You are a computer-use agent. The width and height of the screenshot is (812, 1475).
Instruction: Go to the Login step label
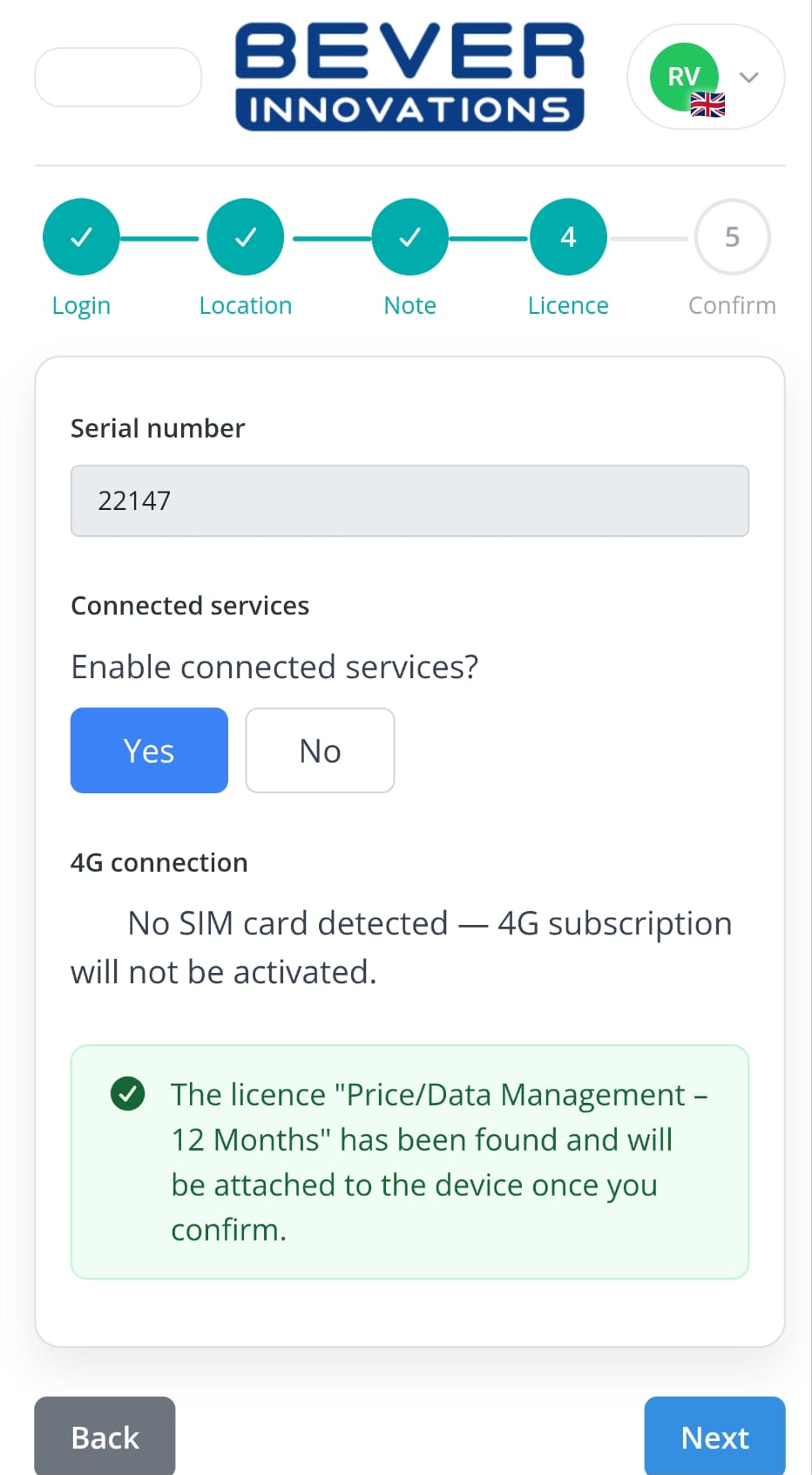[81, 306]
